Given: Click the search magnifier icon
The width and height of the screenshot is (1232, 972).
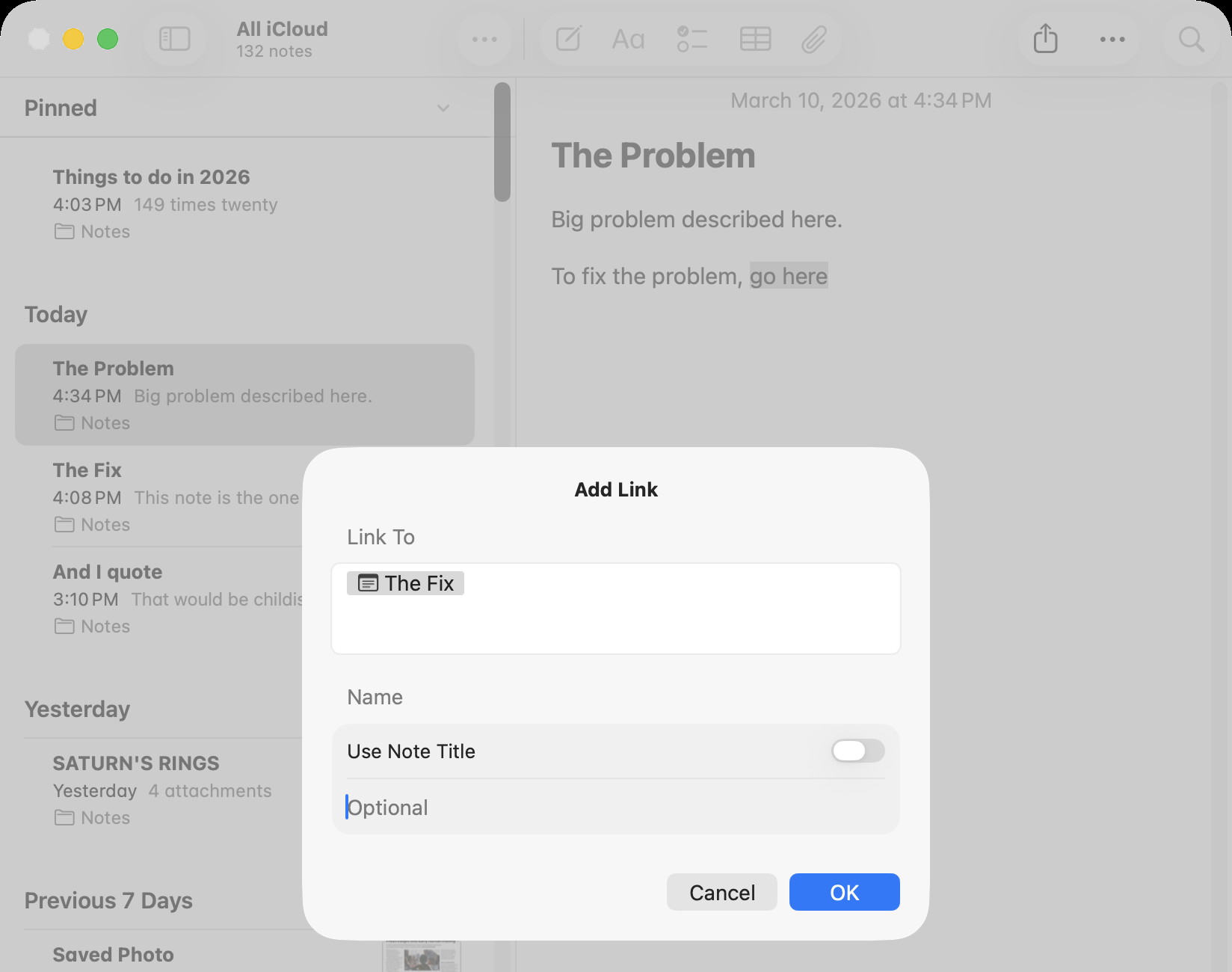Looking at the screenshot, I should tap(1191, 39).
